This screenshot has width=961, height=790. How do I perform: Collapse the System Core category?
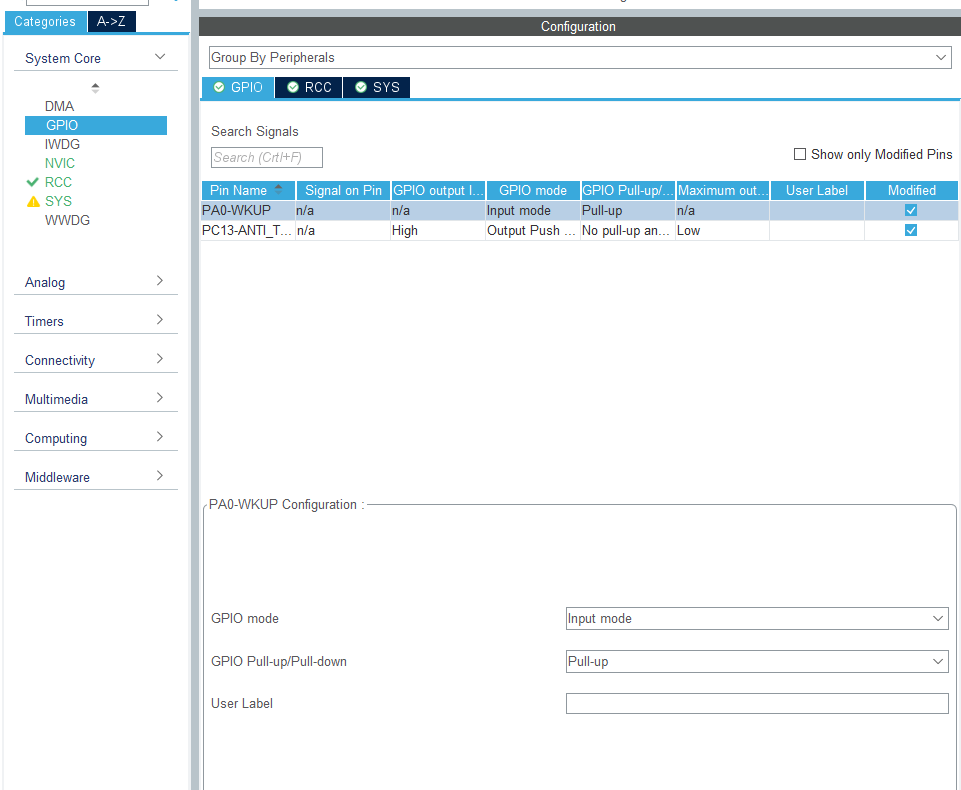(160, 57)
